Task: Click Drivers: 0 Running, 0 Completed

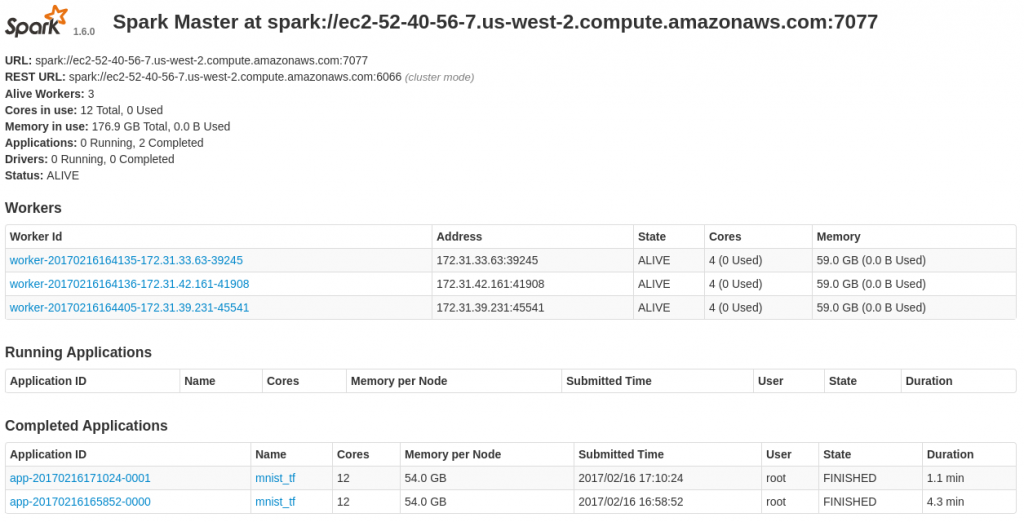Action: point(89,159)
